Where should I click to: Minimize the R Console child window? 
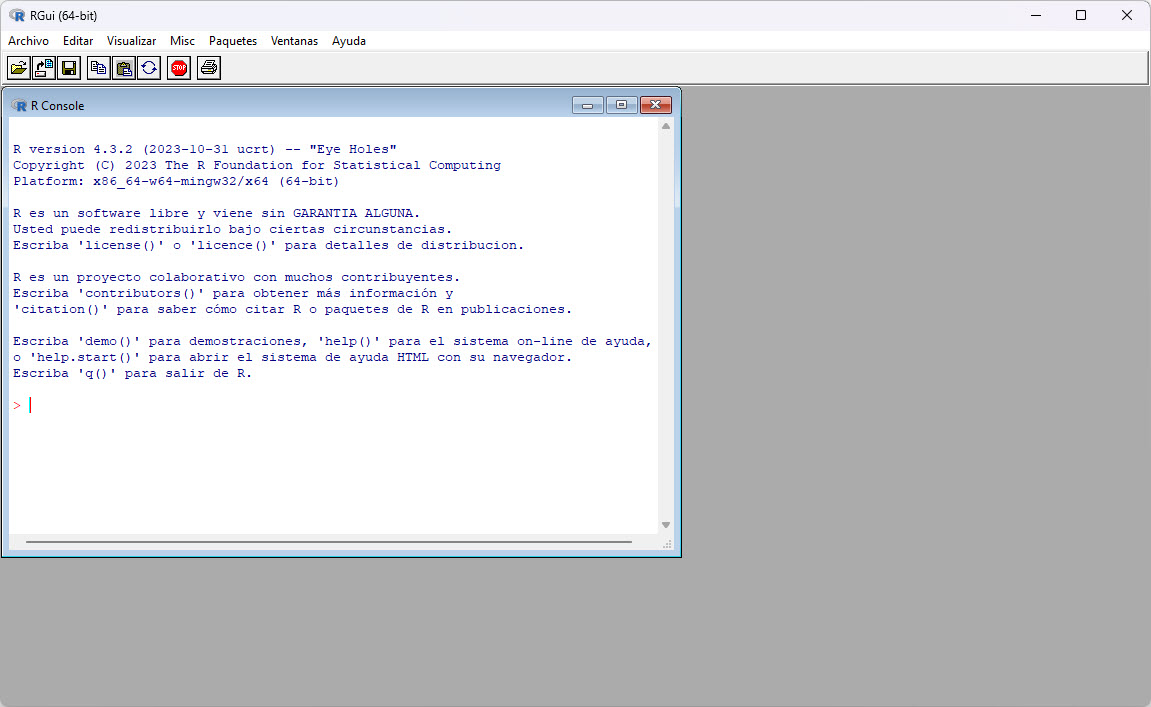(x=587, y=105)
